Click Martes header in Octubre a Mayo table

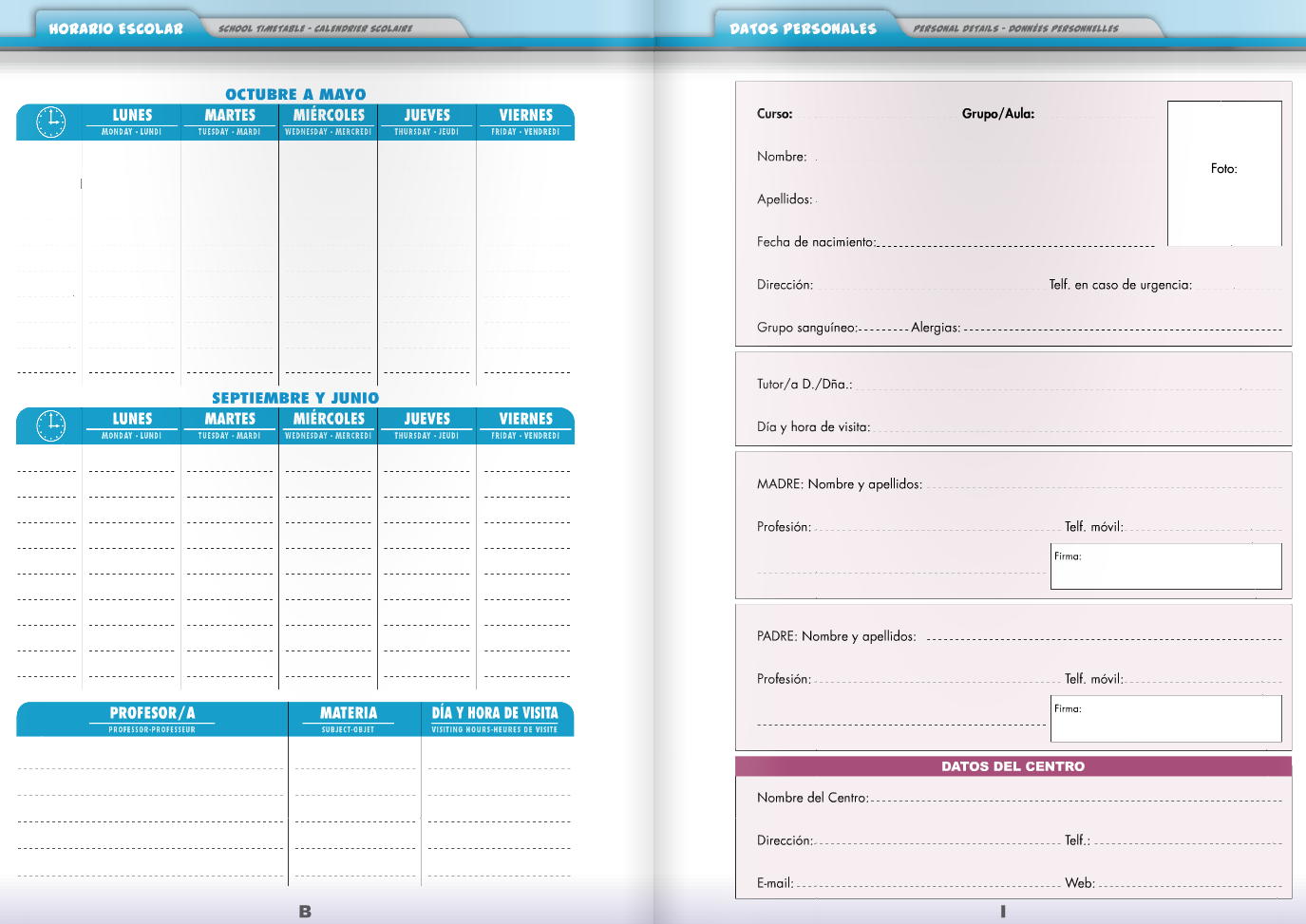(x=230, y=122)
